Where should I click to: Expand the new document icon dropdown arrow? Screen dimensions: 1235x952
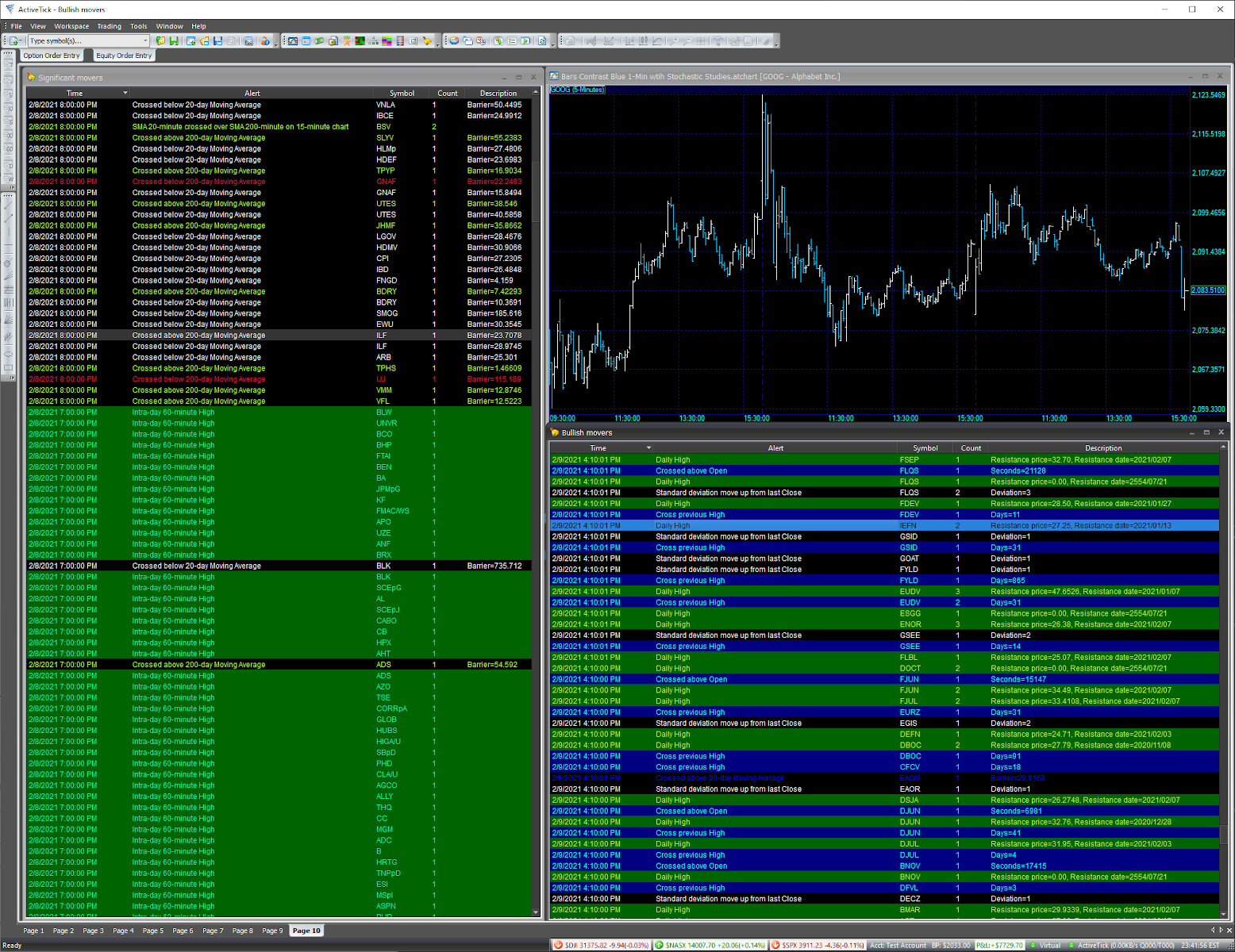[x=21, y=40]
